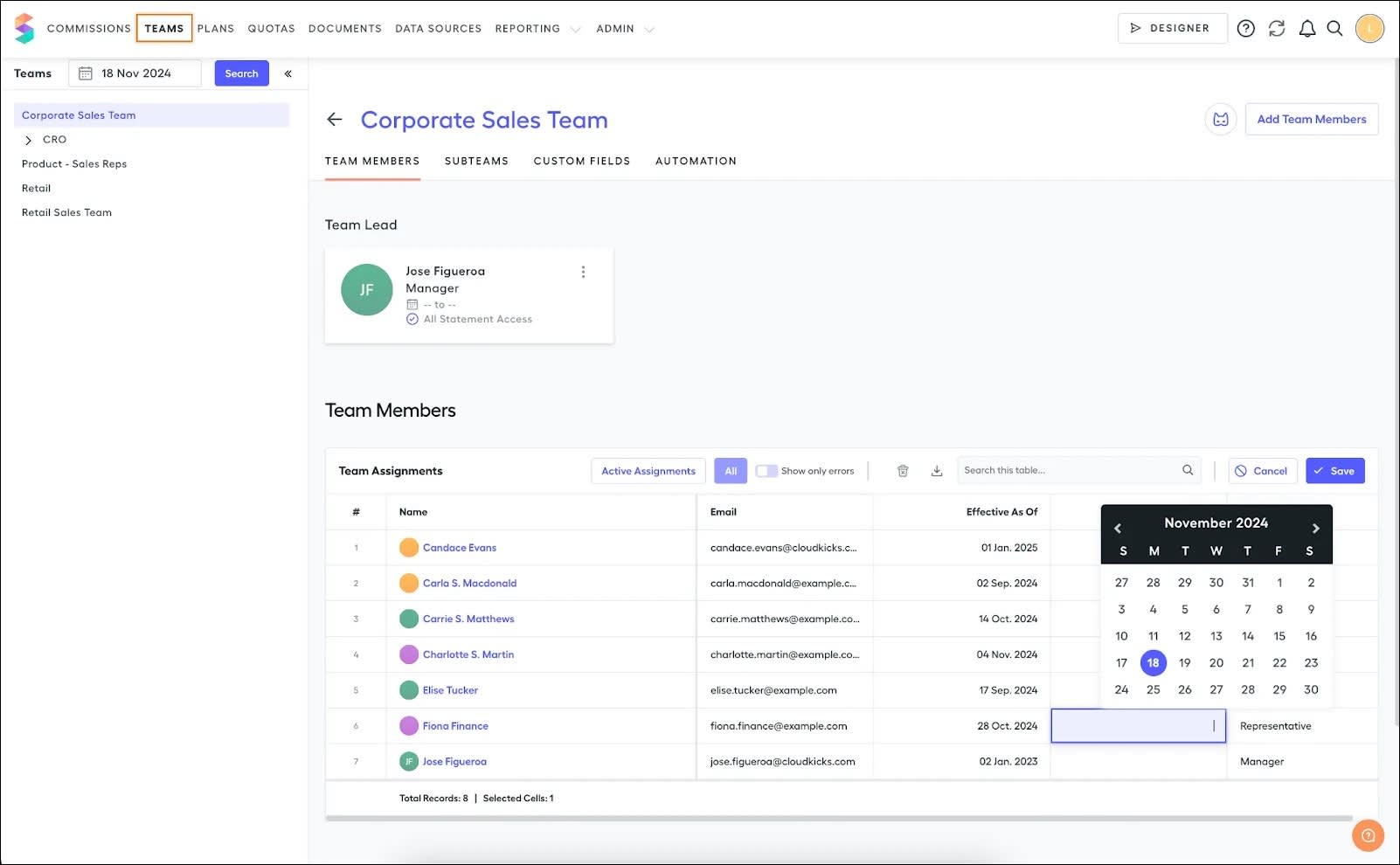Switch to the Subteams tab
The height and width of the screenshot is (865, 1400).
click(476, 161)
